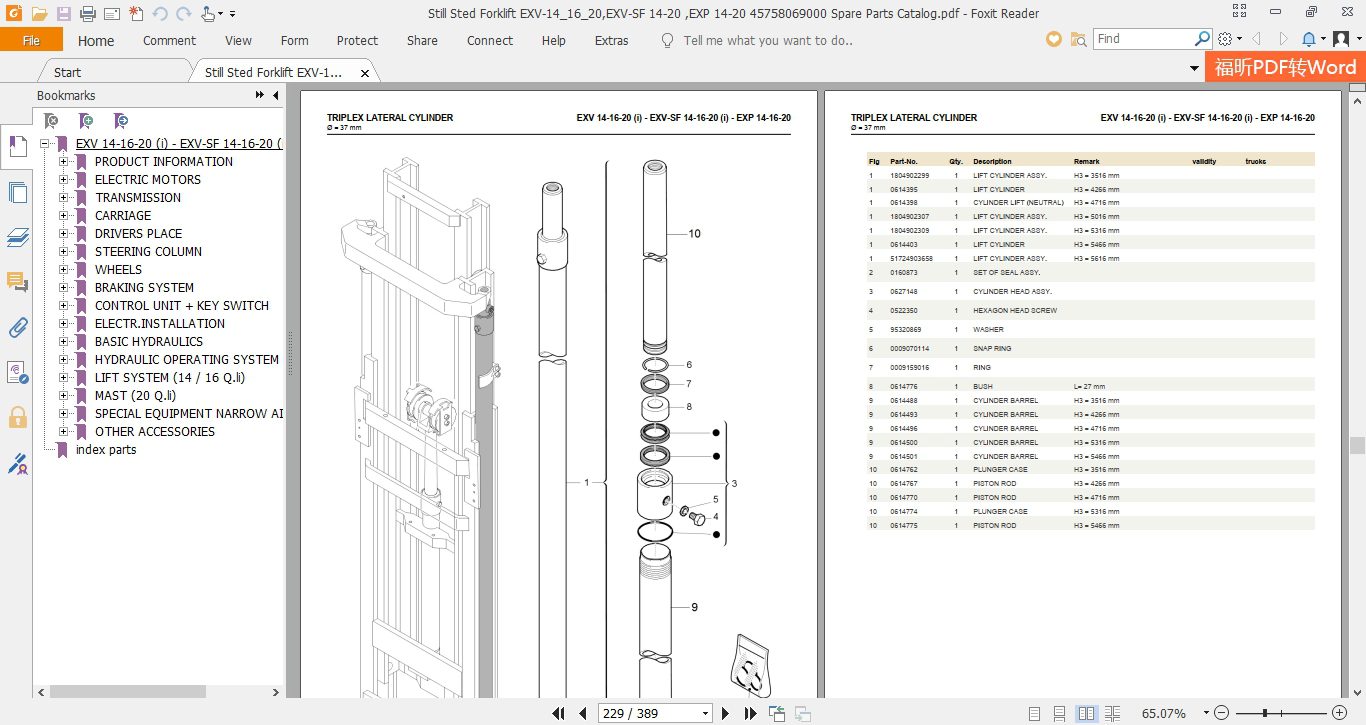Click the Save icon in quick access toolbar
This screenshot has width=1366, height=725.
point(64,14)
